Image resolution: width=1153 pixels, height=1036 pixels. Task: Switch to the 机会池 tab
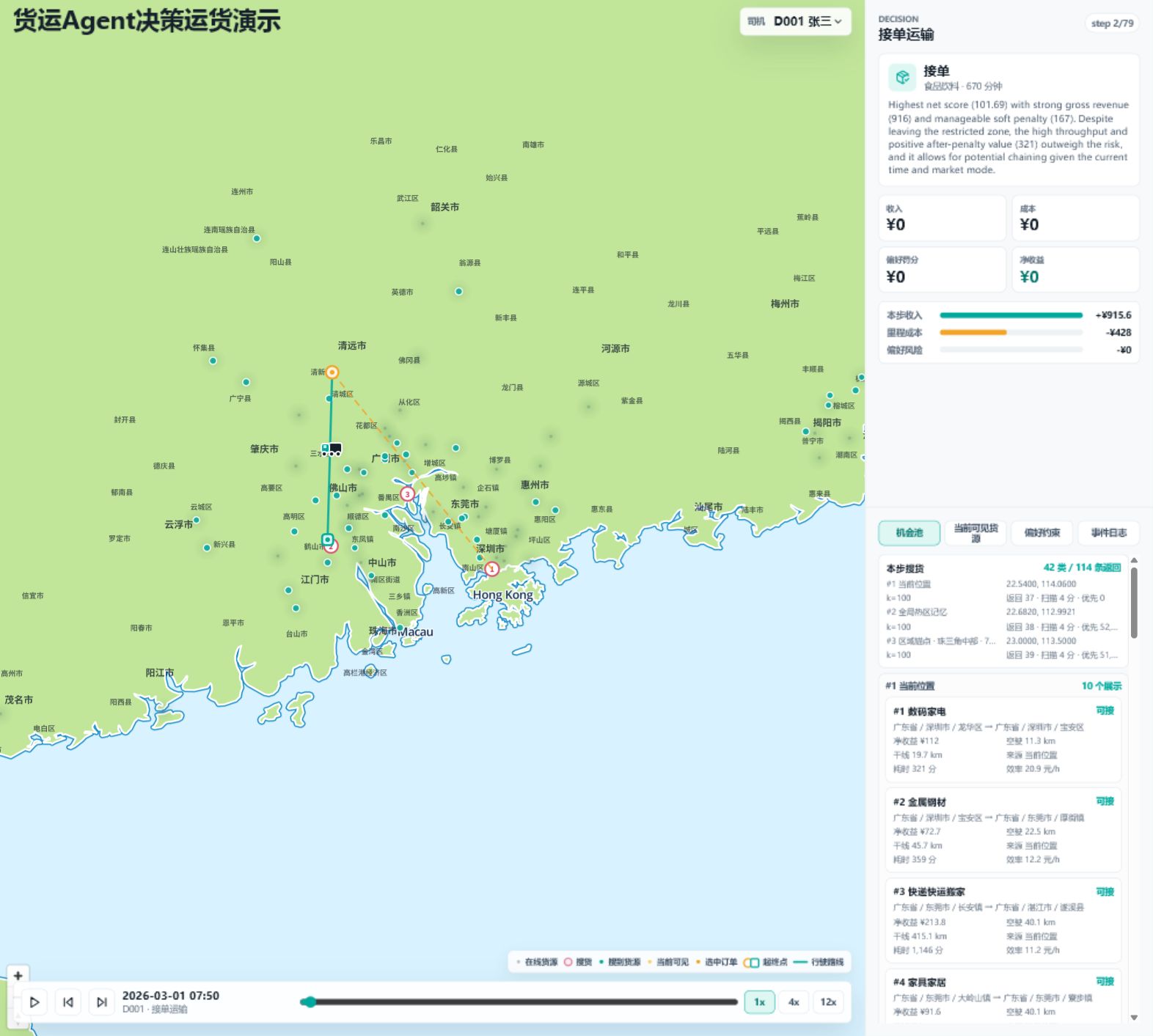click(x=909, y=533)
